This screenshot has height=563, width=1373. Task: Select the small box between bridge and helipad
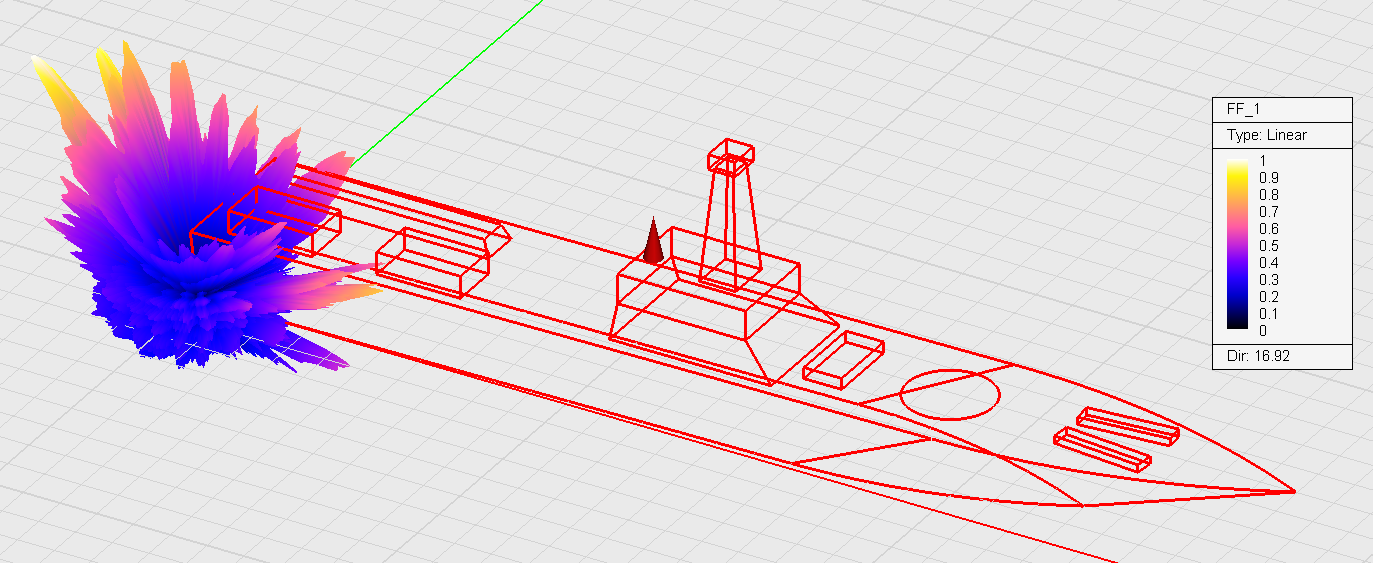[843, 359]
